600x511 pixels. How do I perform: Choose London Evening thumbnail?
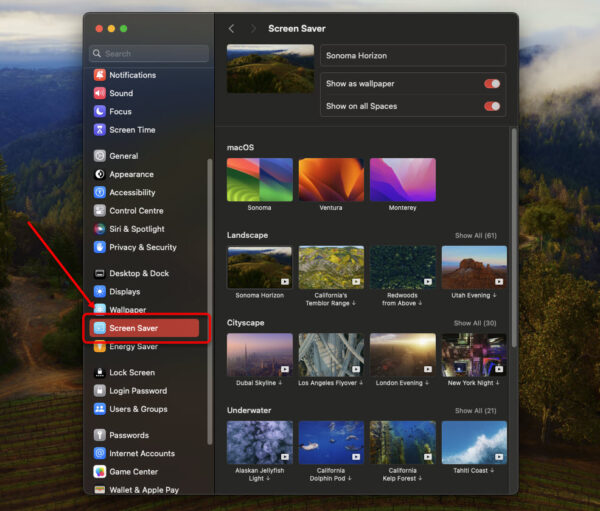point(403,355)
